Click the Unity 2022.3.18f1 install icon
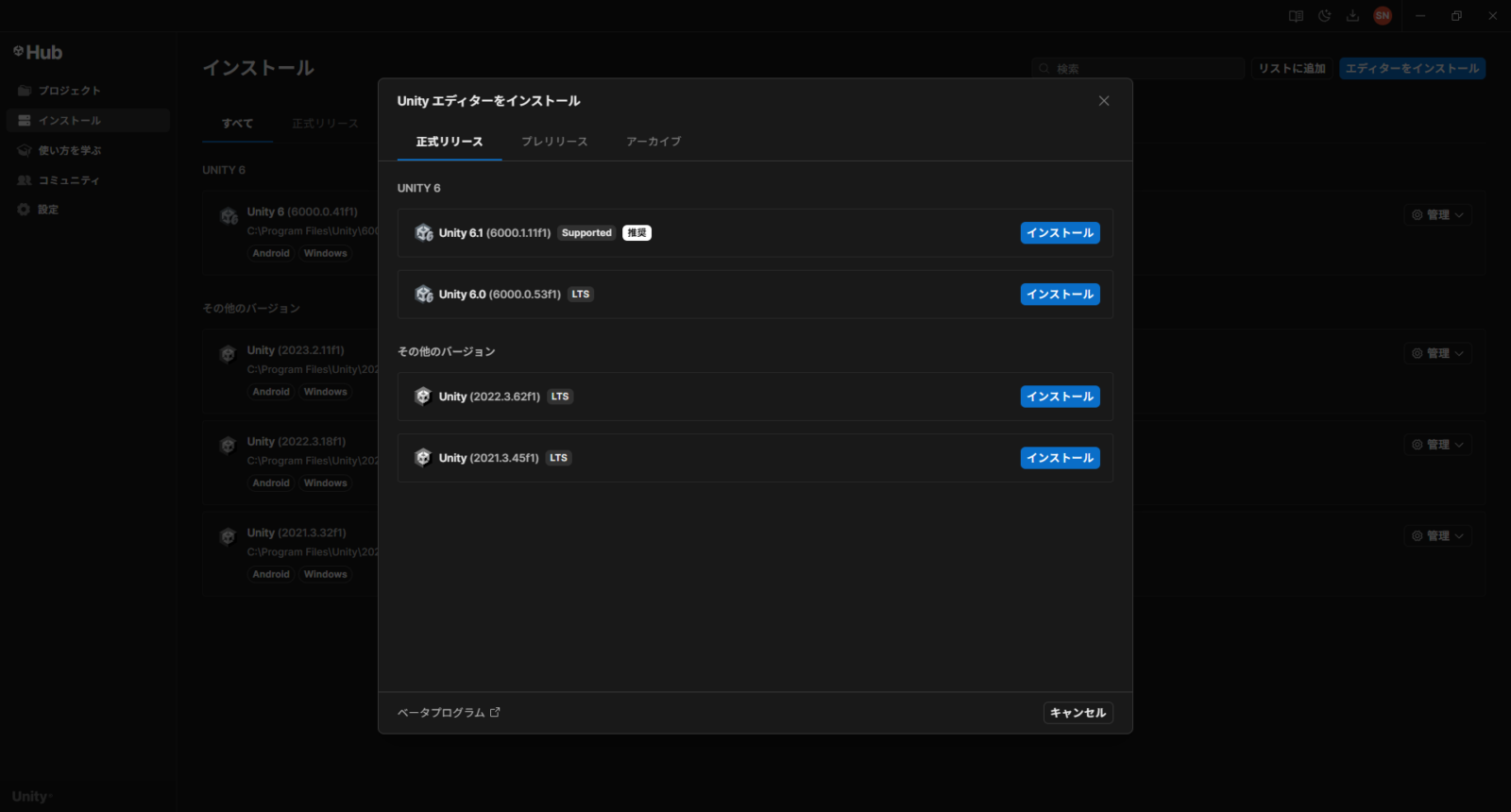The image size is (1511, 812). (x=228, y=446)
